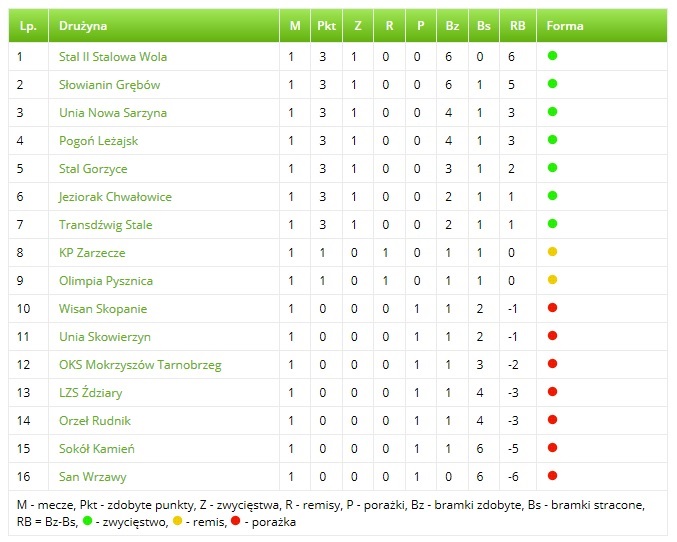Click red form dot for LZS Ździary
Viewport: 677px width, 542px height.
pos(552,392)
